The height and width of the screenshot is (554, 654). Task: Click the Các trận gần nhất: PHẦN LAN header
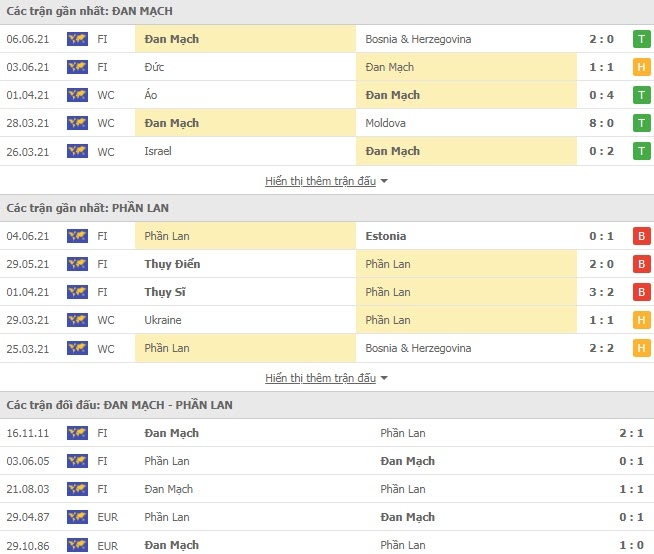tap(88, 208)
